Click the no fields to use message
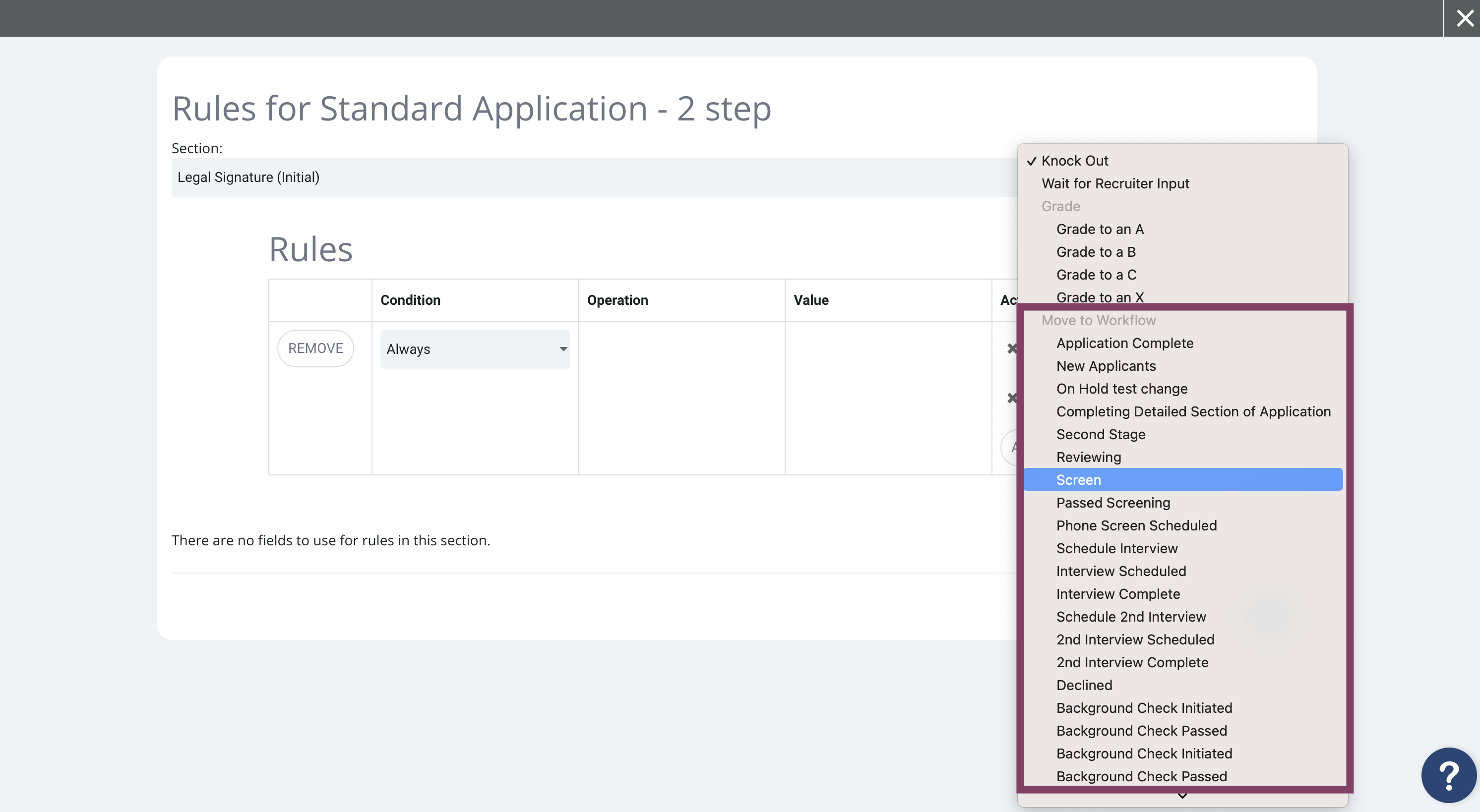Viewport: 1480px width, 812px height. click(331, 540)
